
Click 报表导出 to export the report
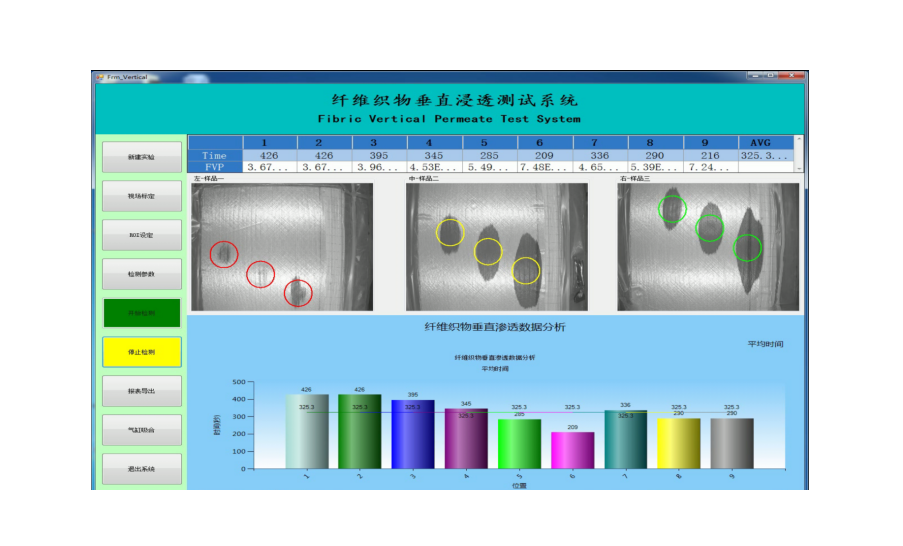(x=142, y=391)
